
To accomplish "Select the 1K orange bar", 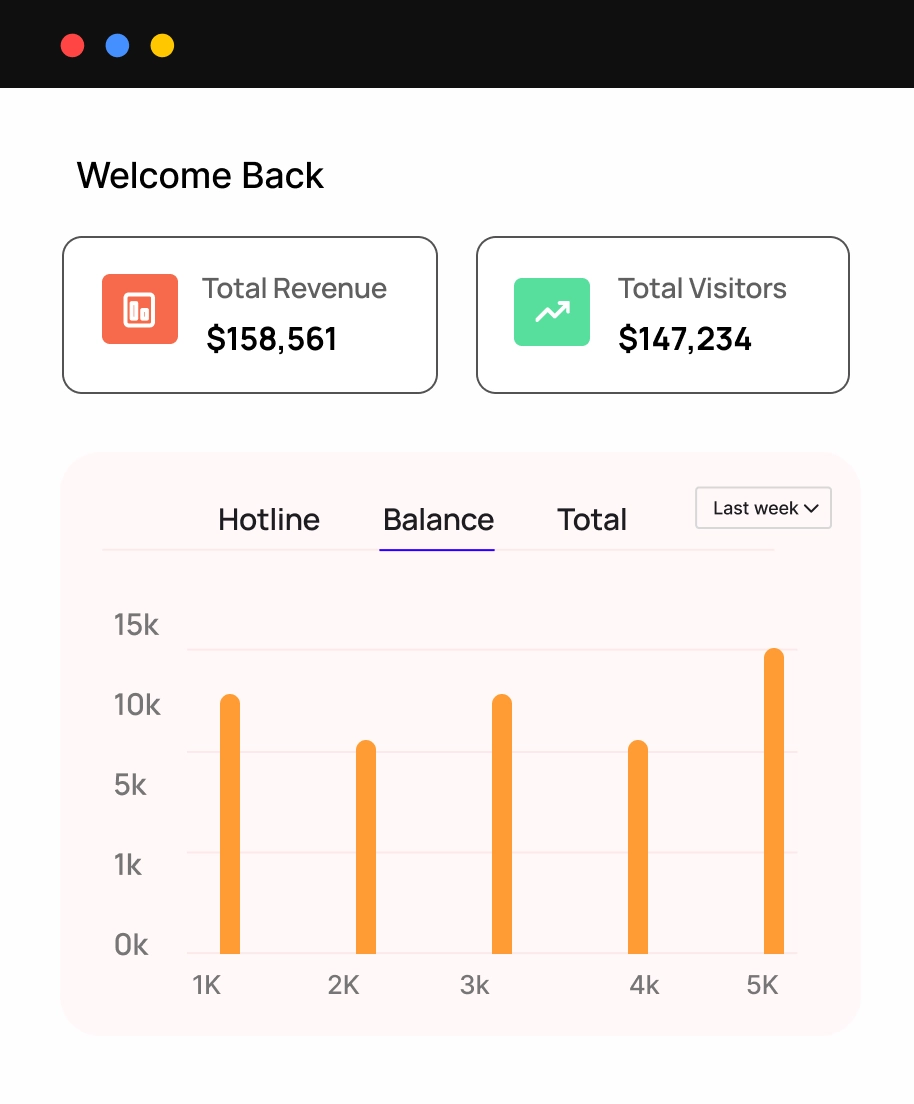I will (230, 824).
